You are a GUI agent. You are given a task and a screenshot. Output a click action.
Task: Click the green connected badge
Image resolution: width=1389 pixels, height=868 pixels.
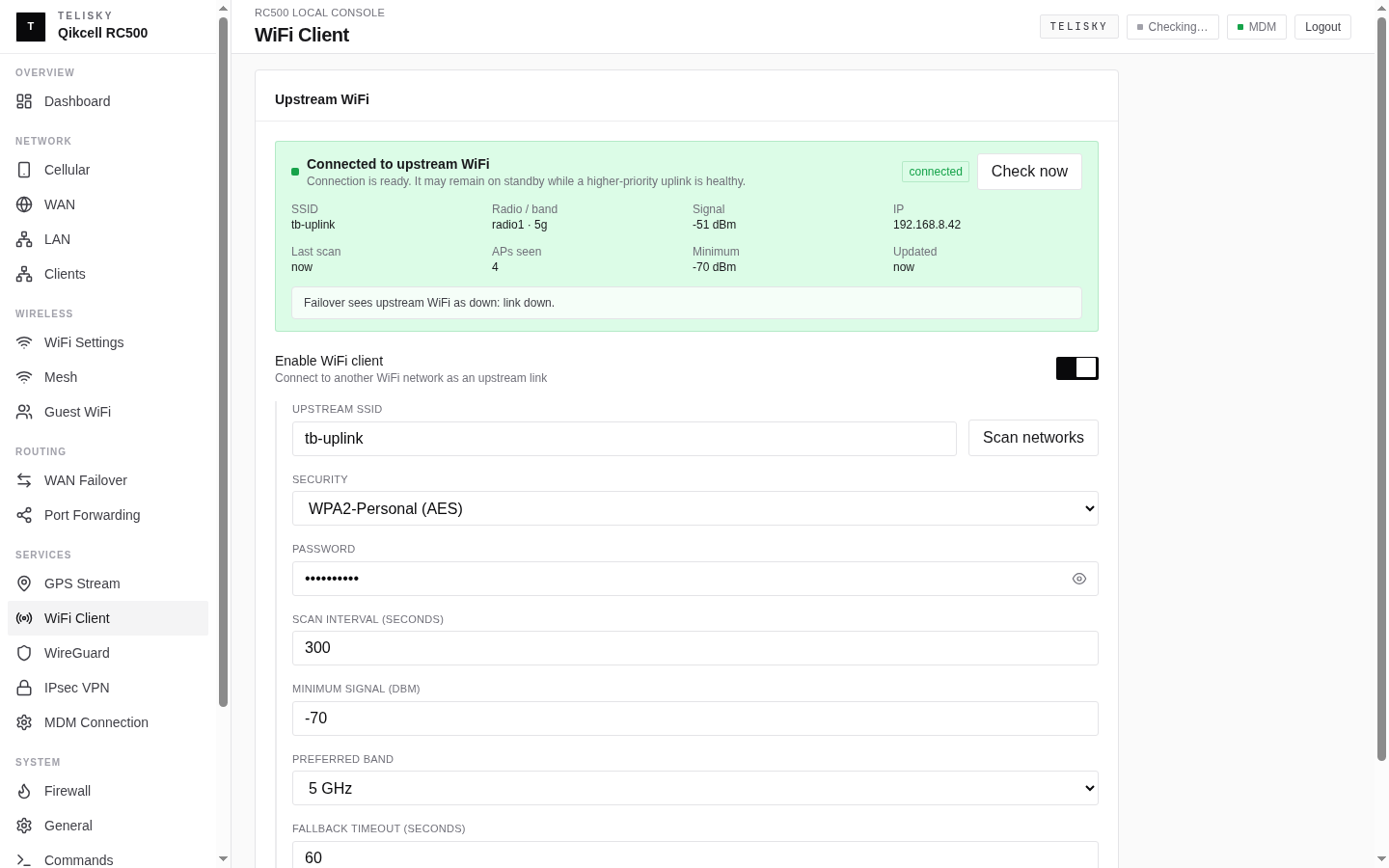[936, 172]
